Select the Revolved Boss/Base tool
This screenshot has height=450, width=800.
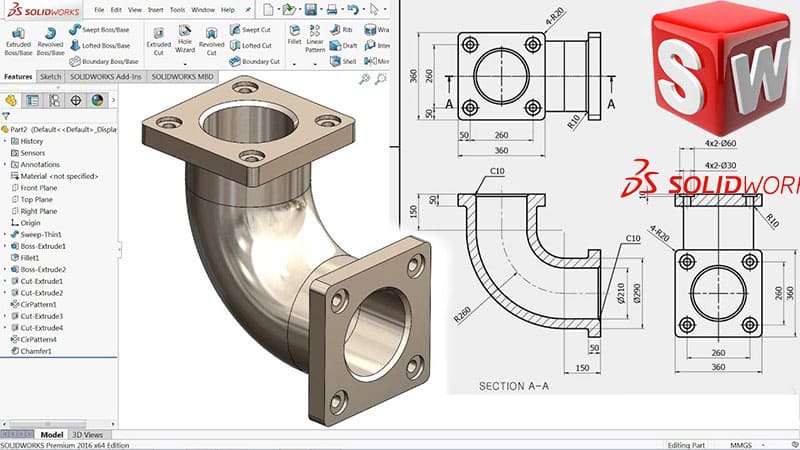[50, 41]
